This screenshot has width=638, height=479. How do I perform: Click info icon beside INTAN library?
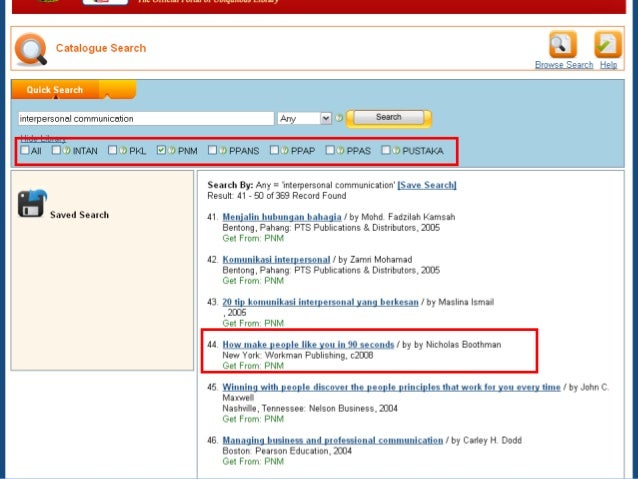pyautogui.click(x=67, y=151)
